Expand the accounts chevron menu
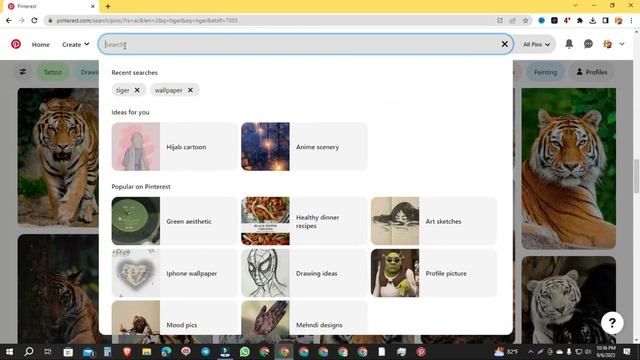 tap(622, 44)
